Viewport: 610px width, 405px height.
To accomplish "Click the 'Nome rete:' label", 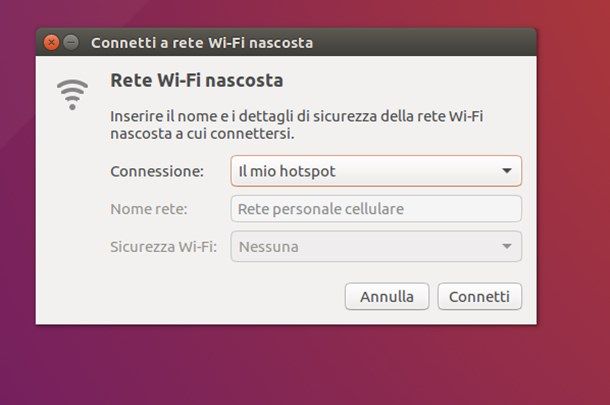I will click(x=149, y=209).
